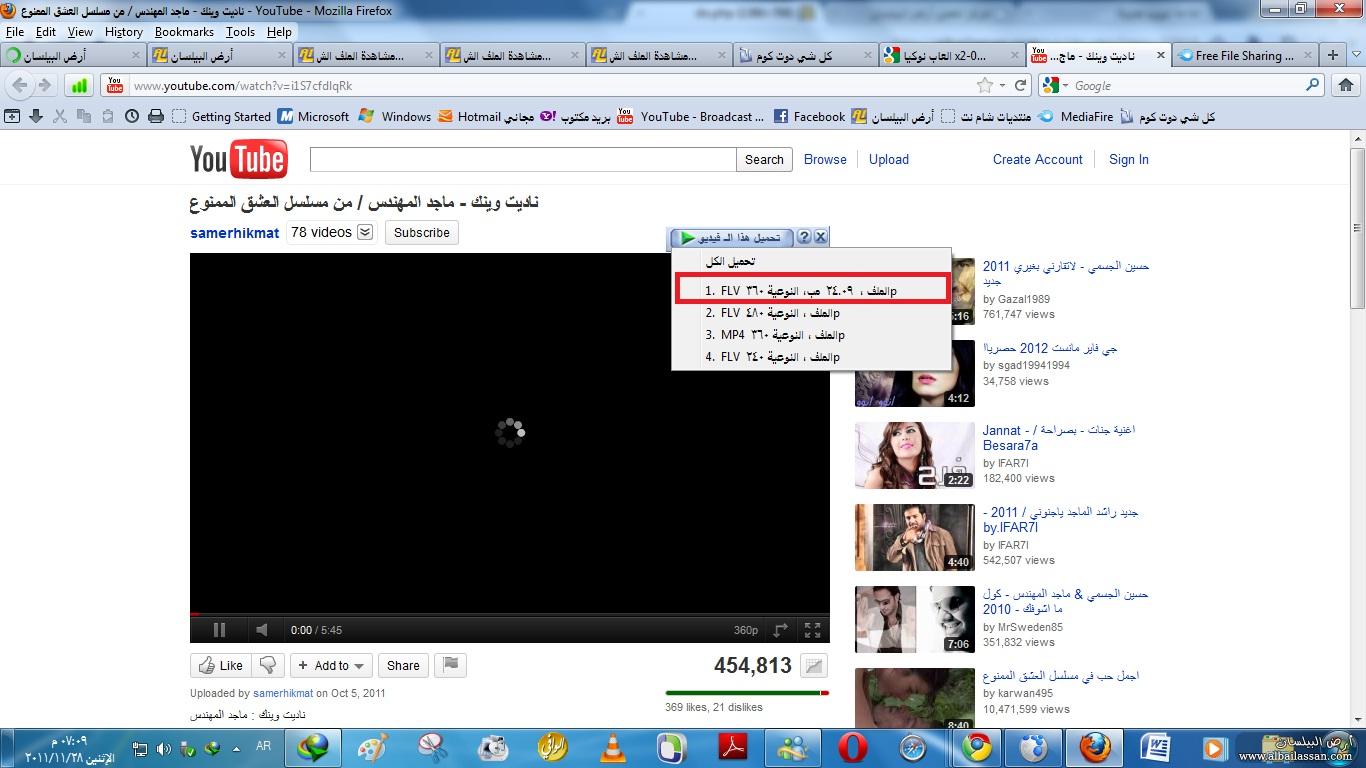The height and width of the screenshot is (768, 1366).
Task: Flag this video with the flag icon
Action: (x=451, y=665)
